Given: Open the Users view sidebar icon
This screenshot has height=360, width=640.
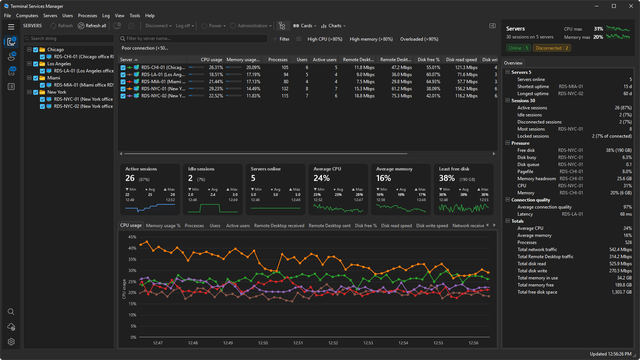Looking at the screenshot, I should (x=11, y=56).
